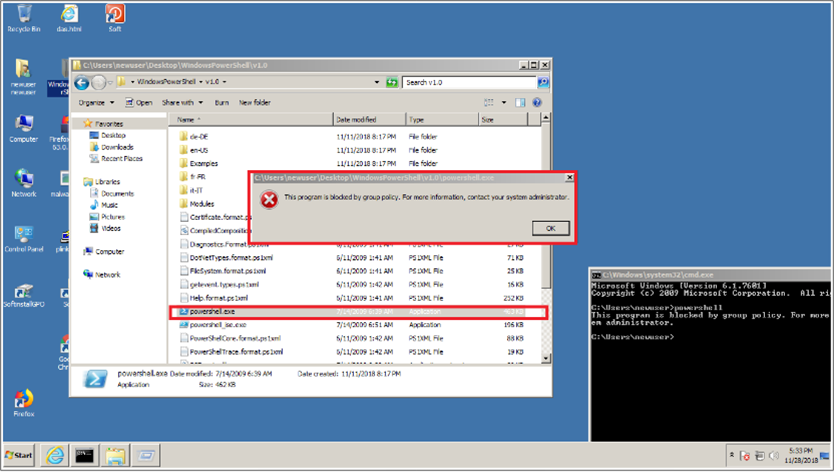The width and height of the screenshot is (834, 472).
Task: Click New folder in toolbar
Action: coord(254,103)
